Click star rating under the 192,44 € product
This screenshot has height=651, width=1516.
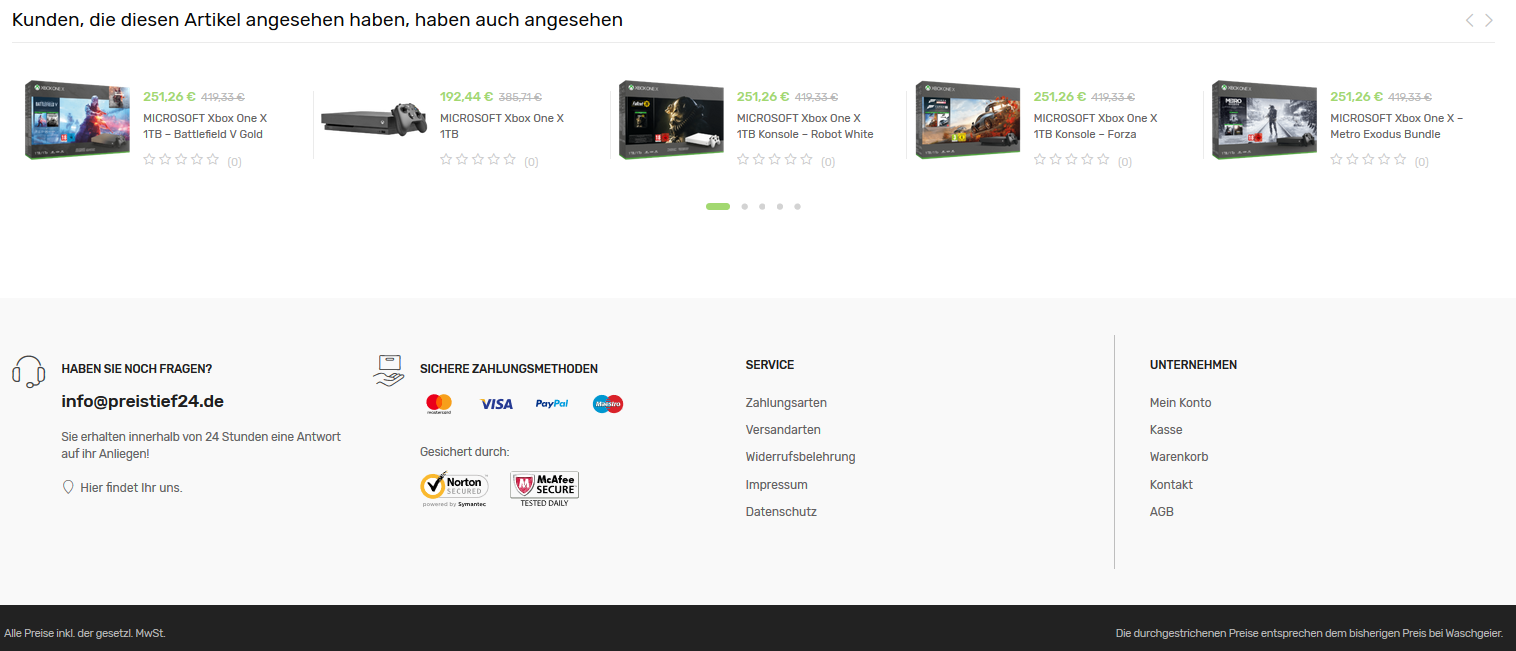click(x=478, y=159)
